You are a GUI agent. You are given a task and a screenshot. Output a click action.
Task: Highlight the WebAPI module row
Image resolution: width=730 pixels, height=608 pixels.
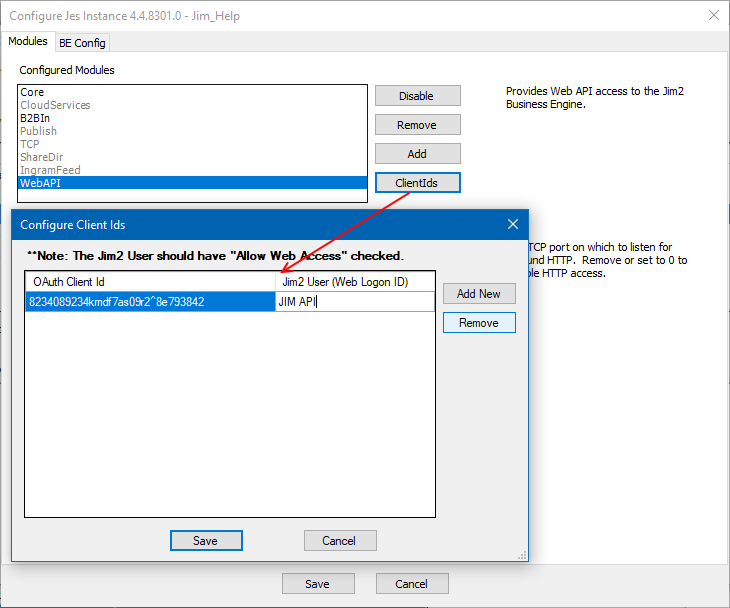point(192,183)
